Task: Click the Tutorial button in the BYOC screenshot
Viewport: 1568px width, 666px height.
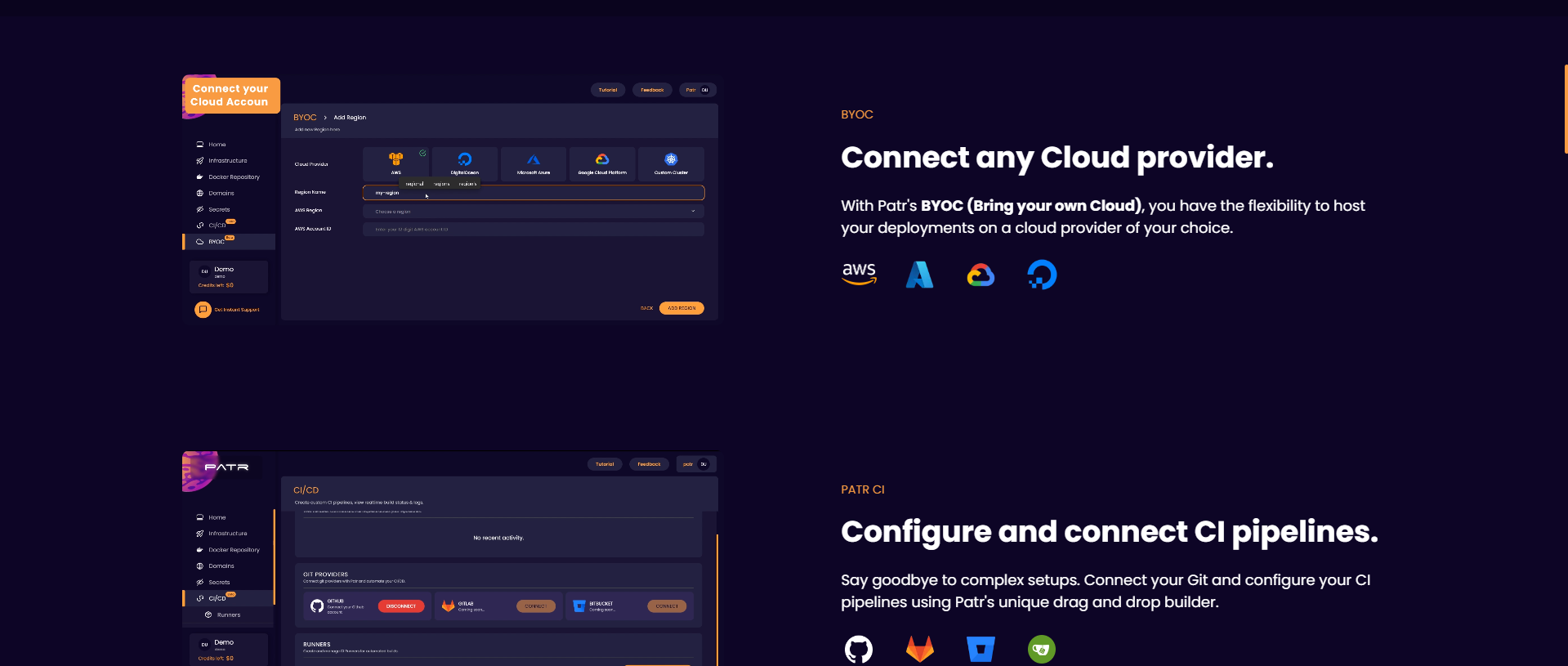Action: [608, 90]
